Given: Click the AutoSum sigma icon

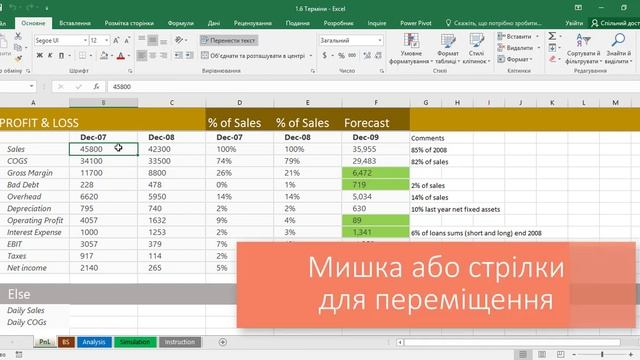Looking at the screenshot, I should tap(552, 36).
